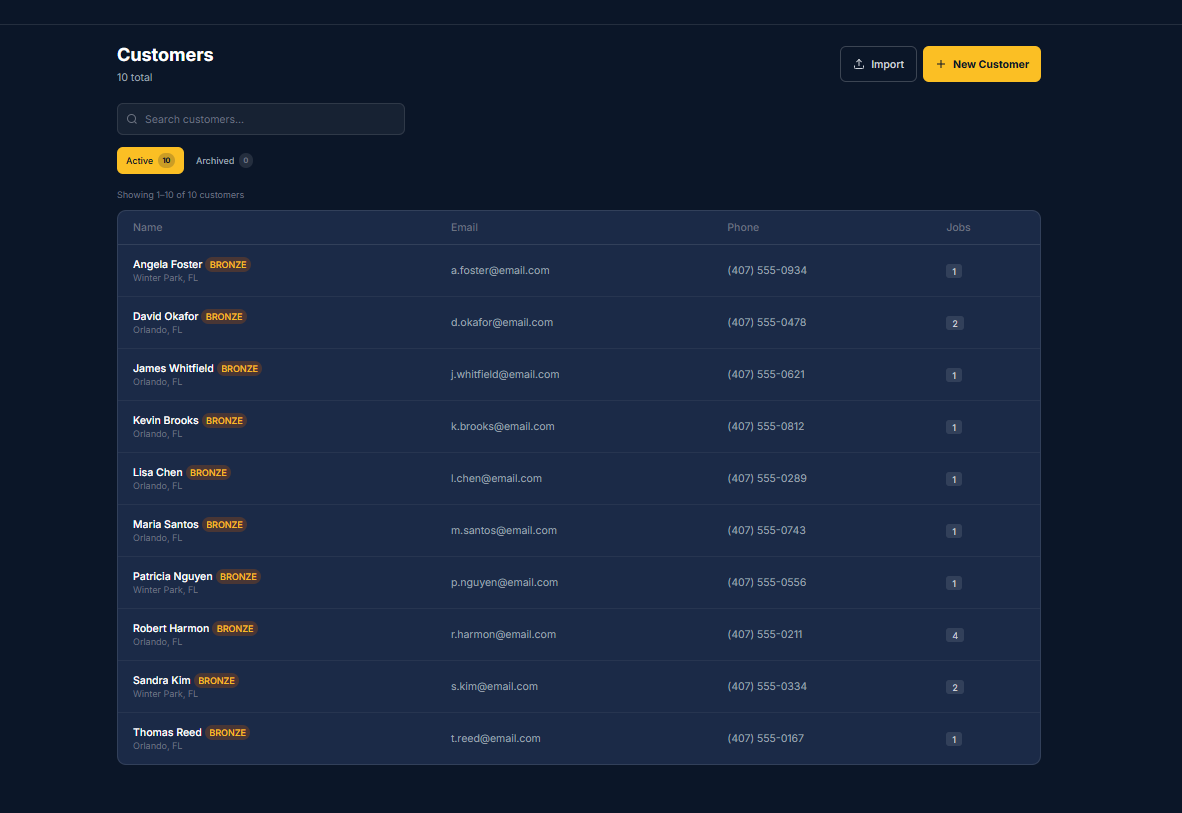Click phone number (407) 555-0621
Image resolution: width=1182 pixels, height=813 pixels.
(x=766, y=374)
